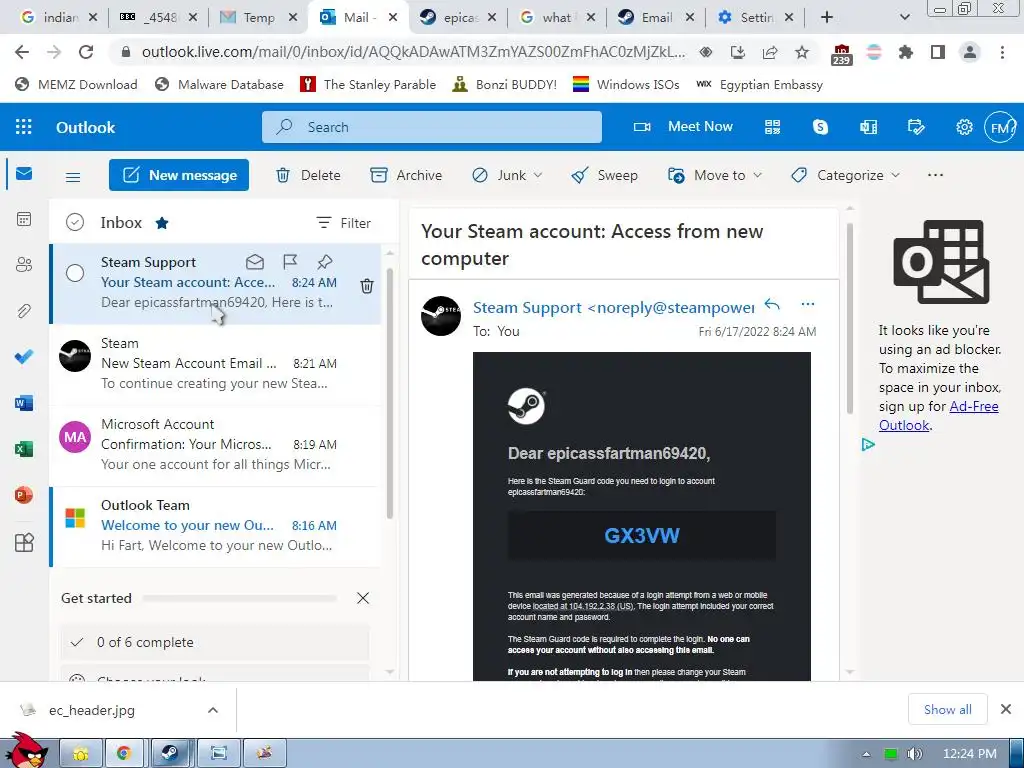Open Windows ISOs bookmark
This screenshot has height=768, width=1024.
click(x=626, y=84)
